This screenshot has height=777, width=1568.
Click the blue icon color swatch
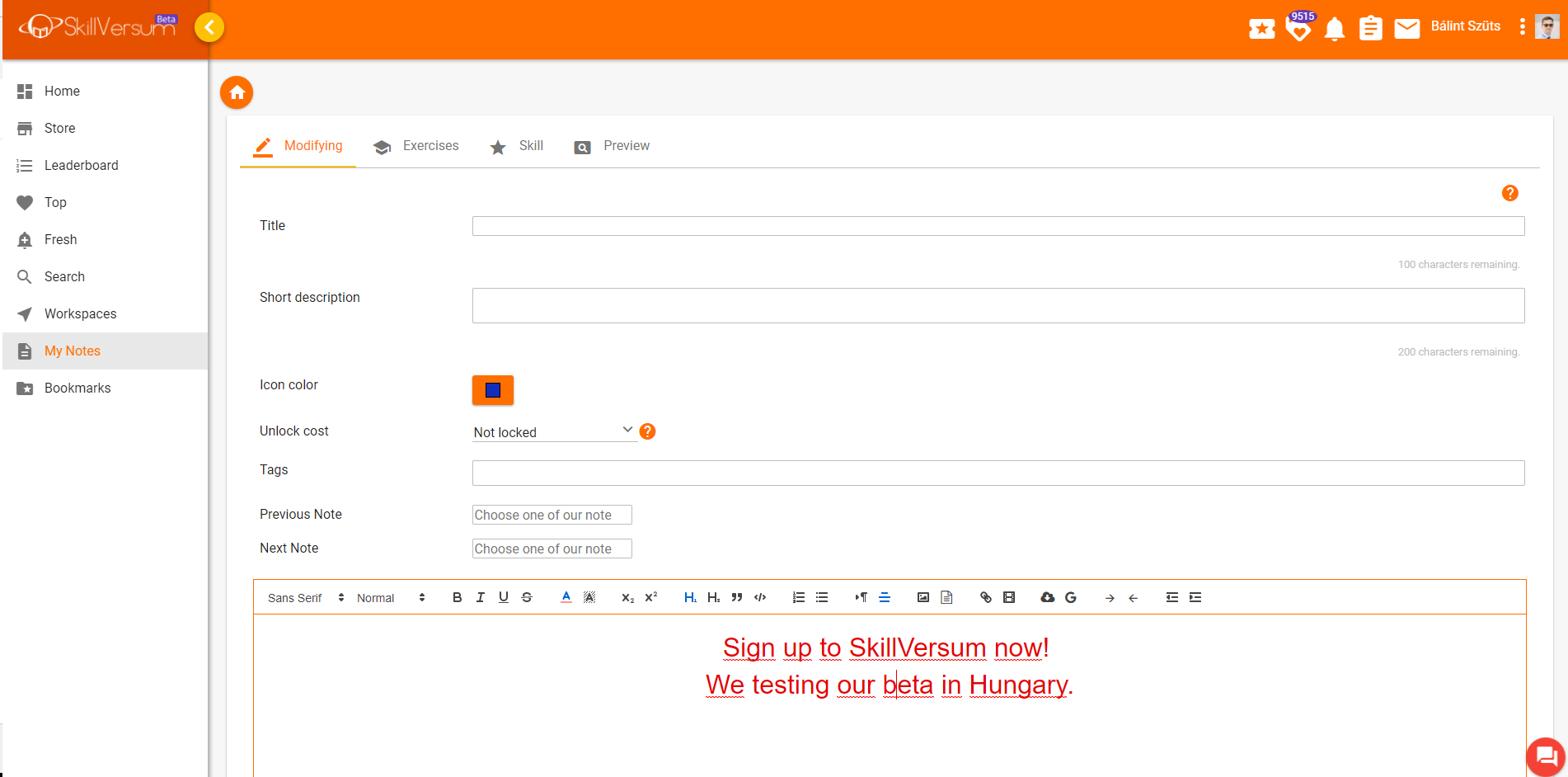pos(493,390)
